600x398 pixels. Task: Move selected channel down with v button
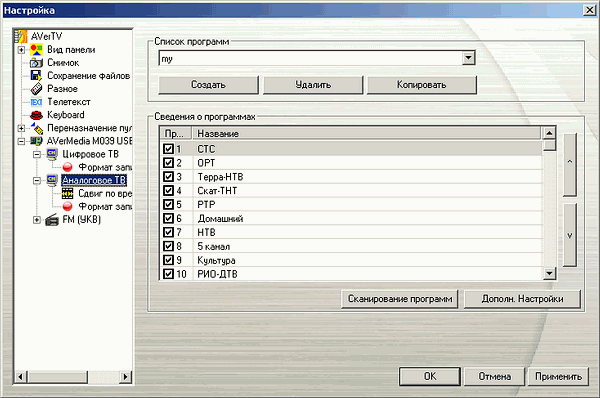570,235
